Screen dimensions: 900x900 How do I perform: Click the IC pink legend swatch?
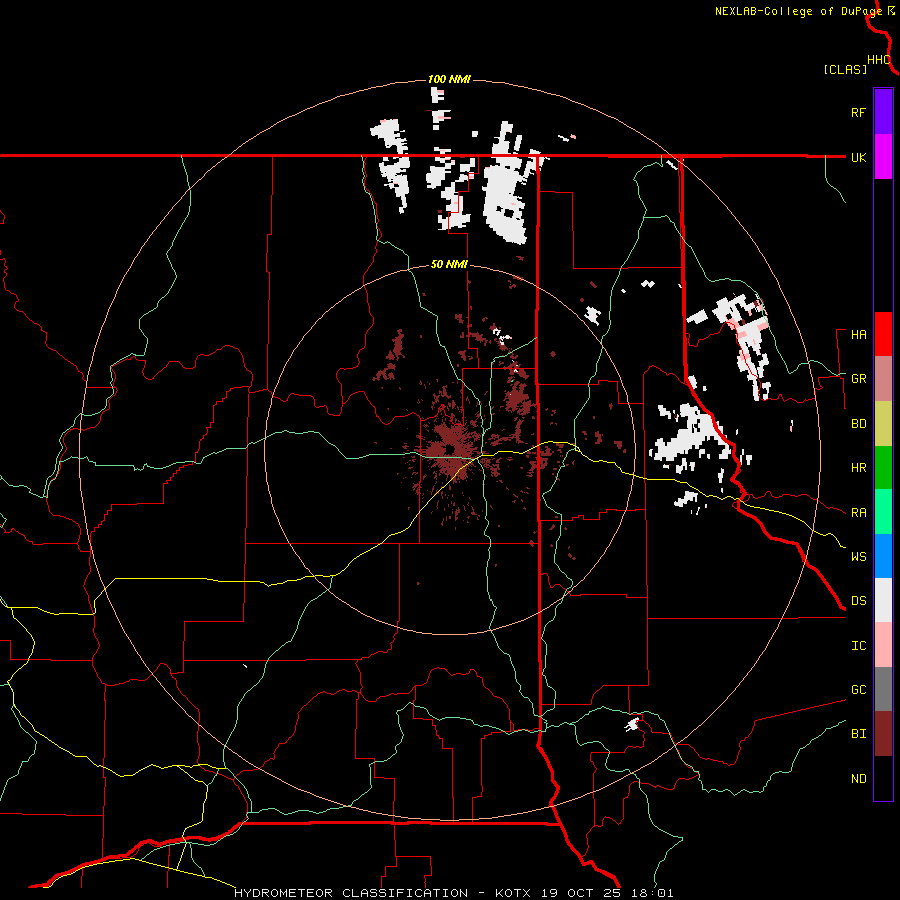[x=883, y=645]
